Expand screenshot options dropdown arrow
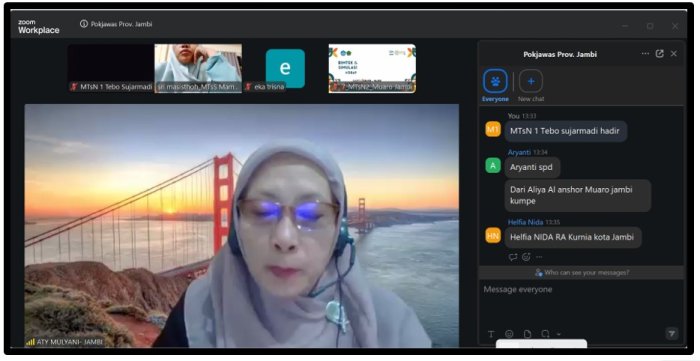Viewport: 700px width, 361px height. coord(558,334)
